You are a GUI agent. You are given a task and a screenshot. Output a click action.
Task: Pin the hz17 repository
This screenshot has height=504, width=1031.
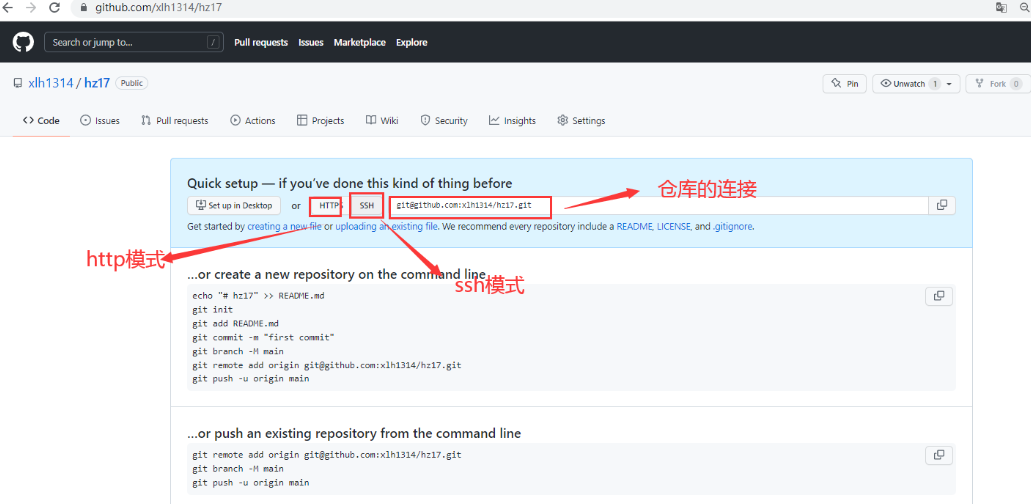[845, 84]
